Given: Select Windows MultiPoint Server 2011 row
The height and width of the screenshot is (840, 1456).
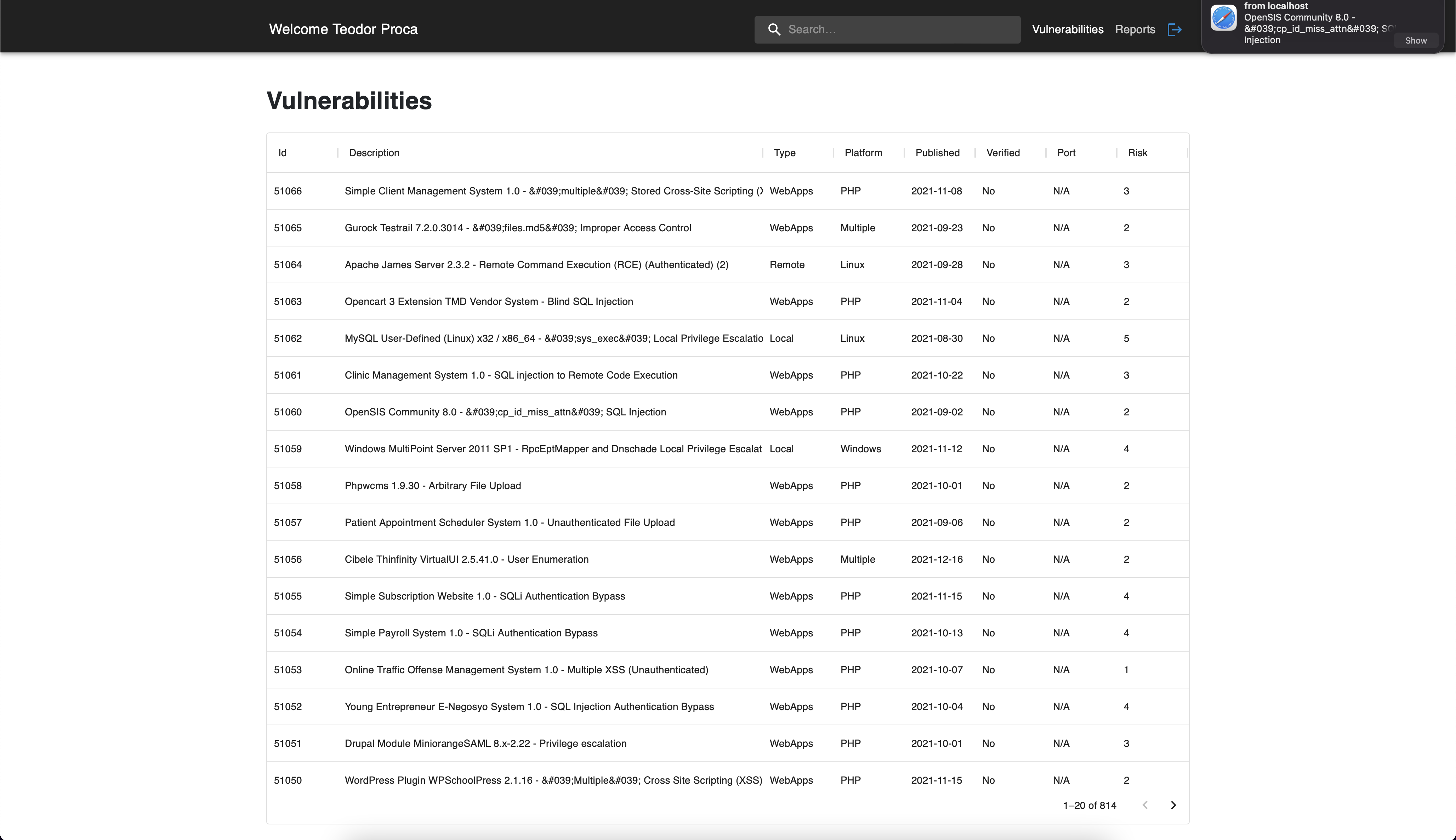Looking at the screenshot, I should [727, 449].
